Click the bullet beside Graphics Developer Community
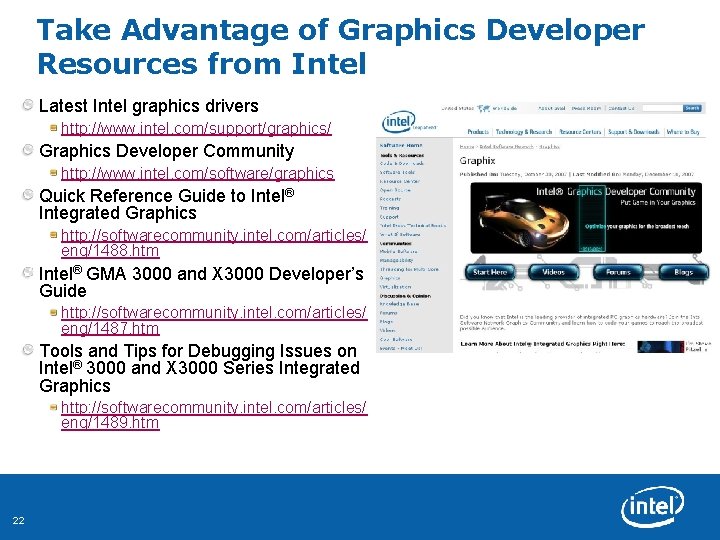720x540 pixels. click(28, 150)
